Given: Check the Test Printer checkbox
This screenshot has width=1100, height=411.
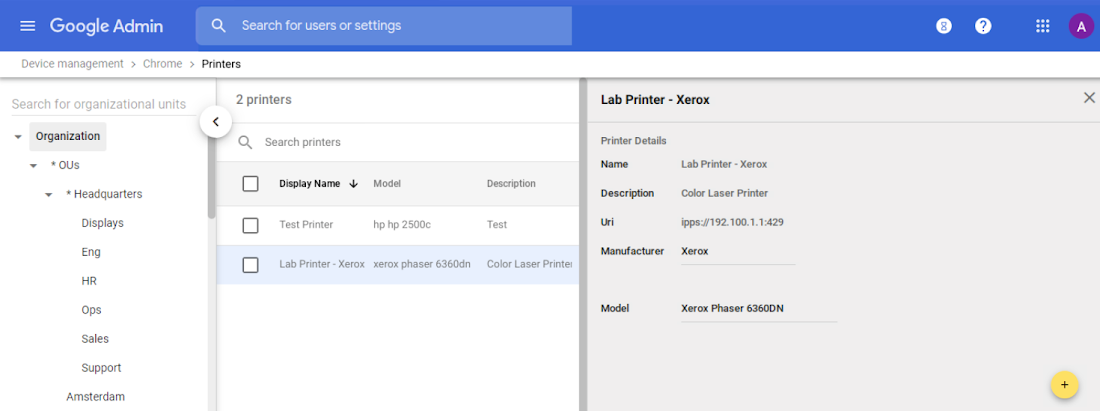Looking at the screenshot, I should coord(250,225).
